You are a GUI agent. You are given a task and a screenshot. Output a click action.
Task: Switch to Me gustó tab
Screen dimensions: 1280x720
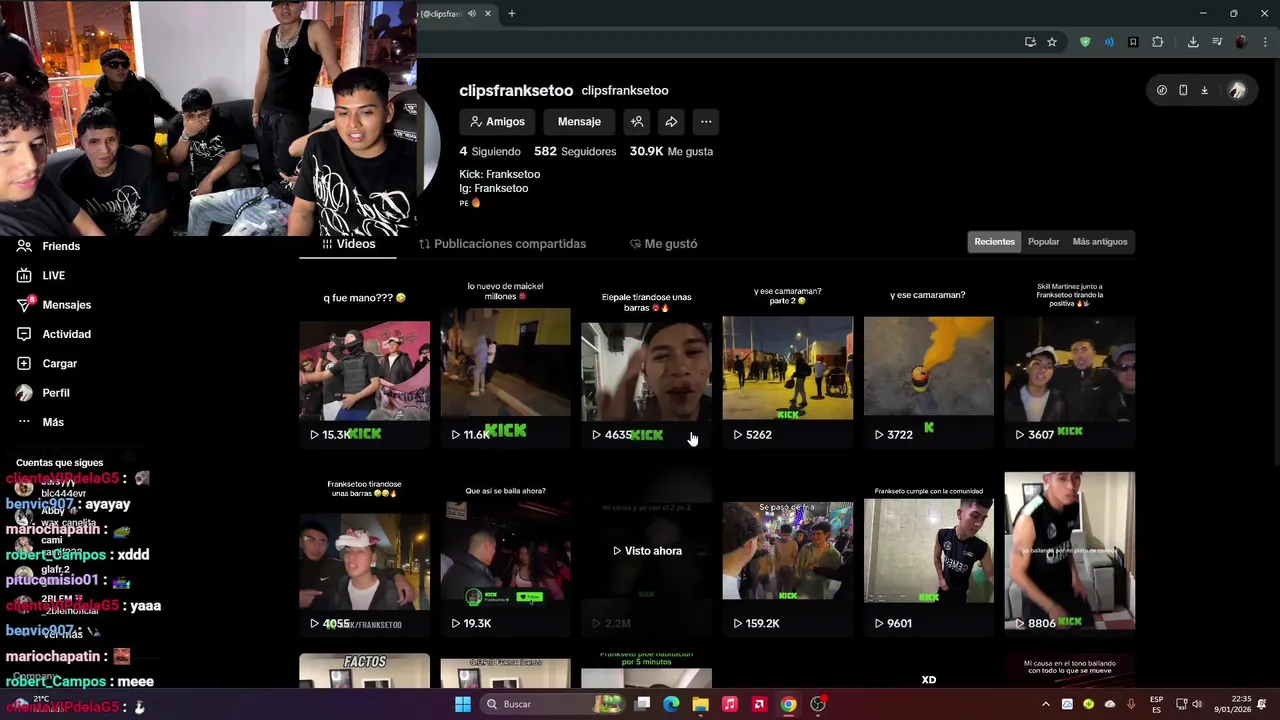coord(663,244)
